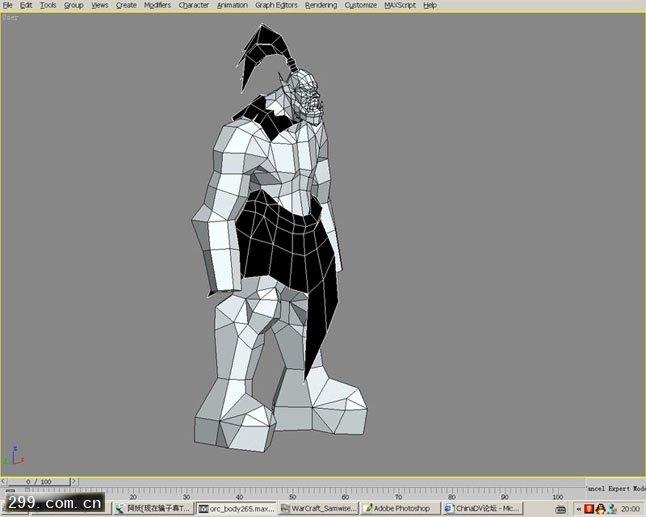Screen dimensions: 646x517
Task: Click the 0 / 100 time slider handle
Action: (39, 481)
